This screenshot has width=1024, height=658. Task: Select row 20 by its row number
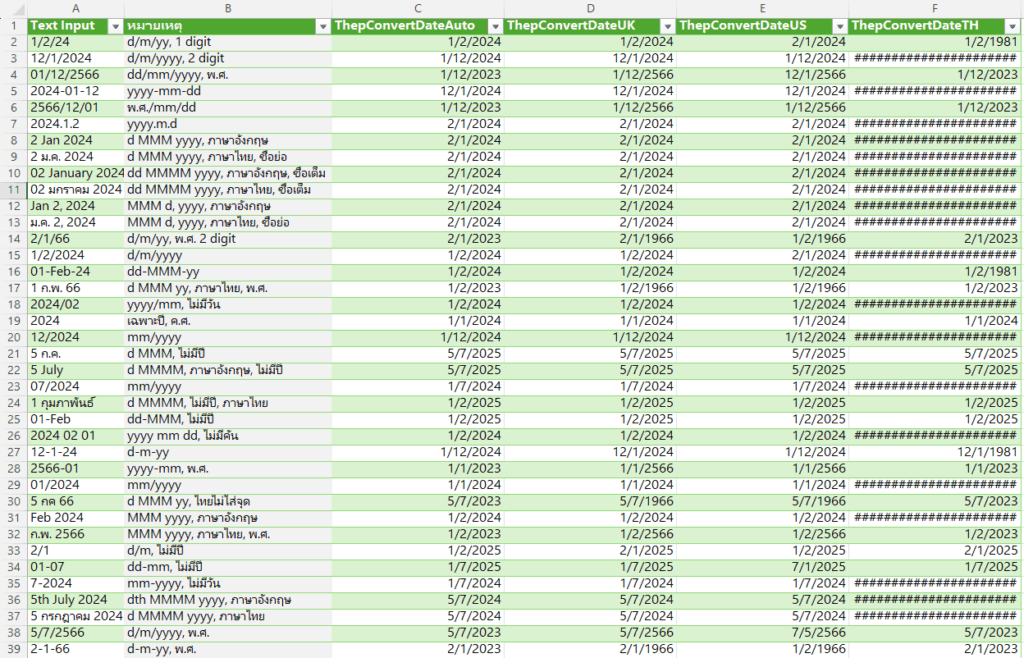click(x=14, y=337)
